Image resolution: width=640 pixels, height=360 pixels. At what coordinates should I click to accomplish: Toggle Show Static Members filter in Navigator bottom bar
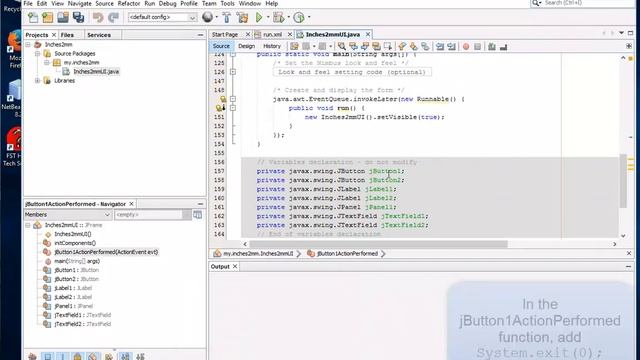(62, 357)
